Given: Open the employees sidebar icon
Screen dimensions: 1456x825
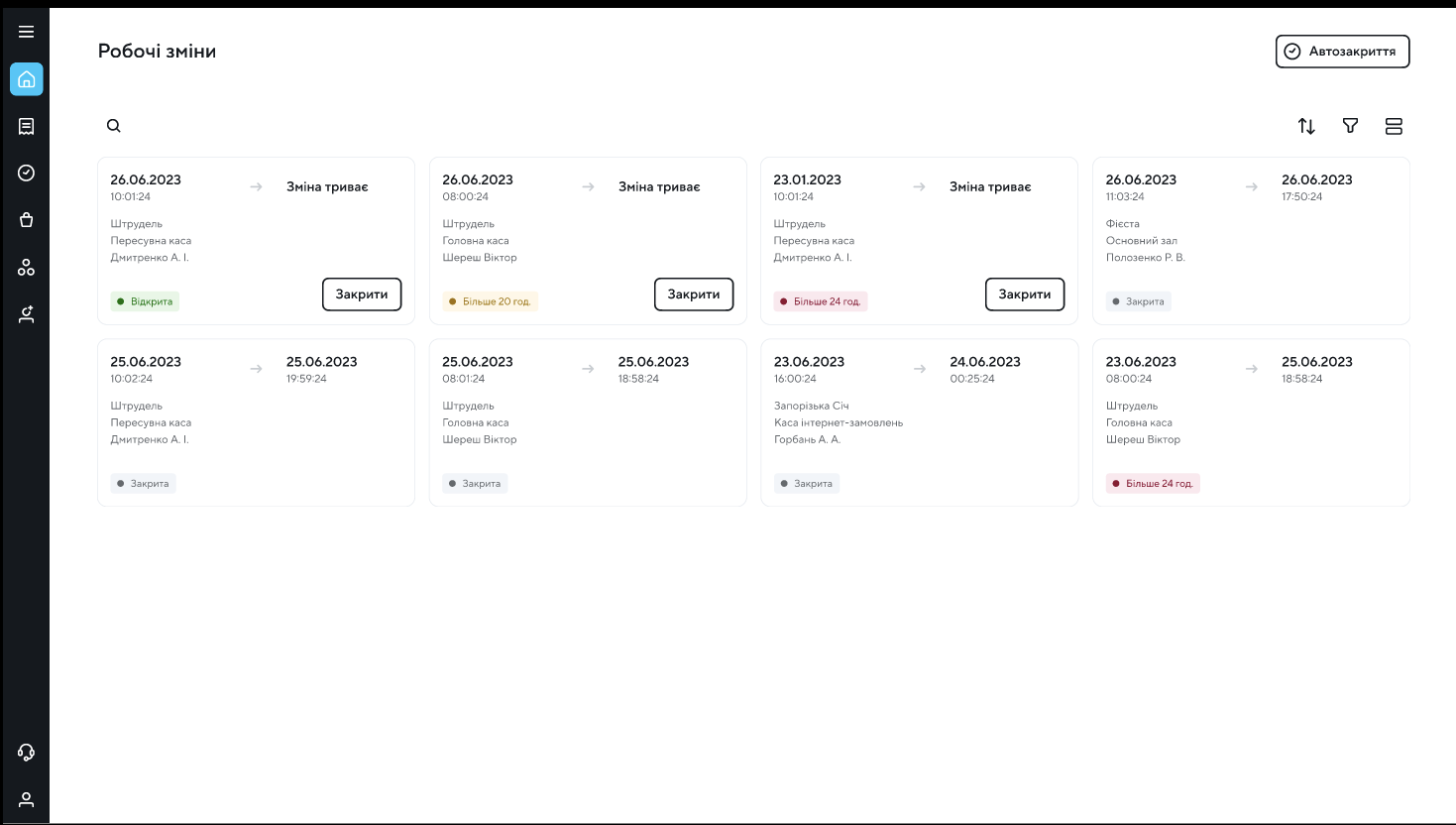Looking at the screenshot, I should [27, 314].
